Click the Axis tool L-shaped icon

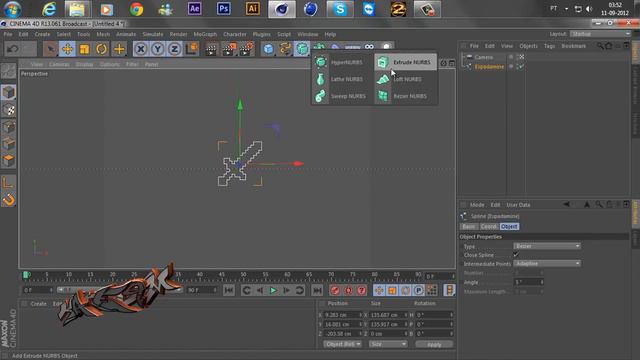[x=9, y=182]
